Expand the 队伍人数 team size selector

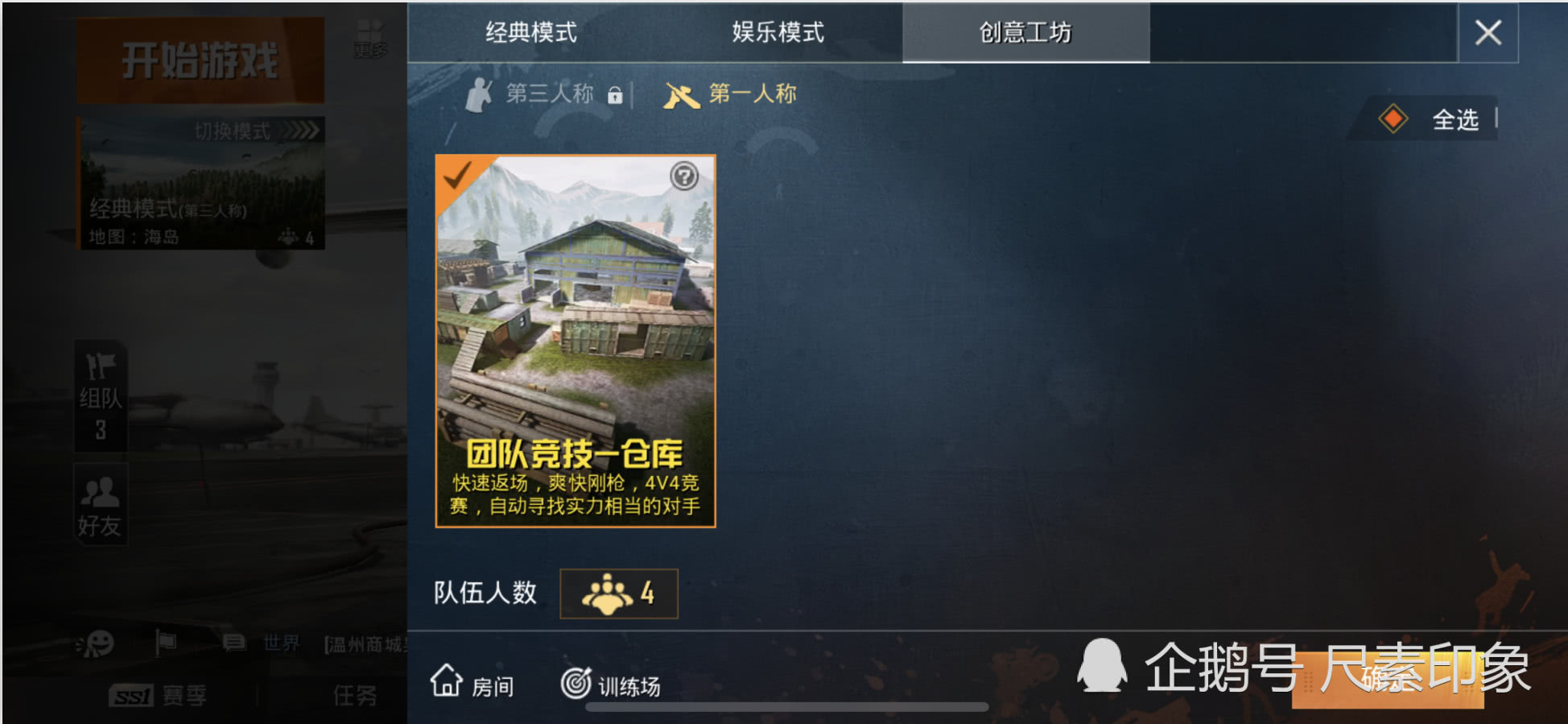point(619,594)
